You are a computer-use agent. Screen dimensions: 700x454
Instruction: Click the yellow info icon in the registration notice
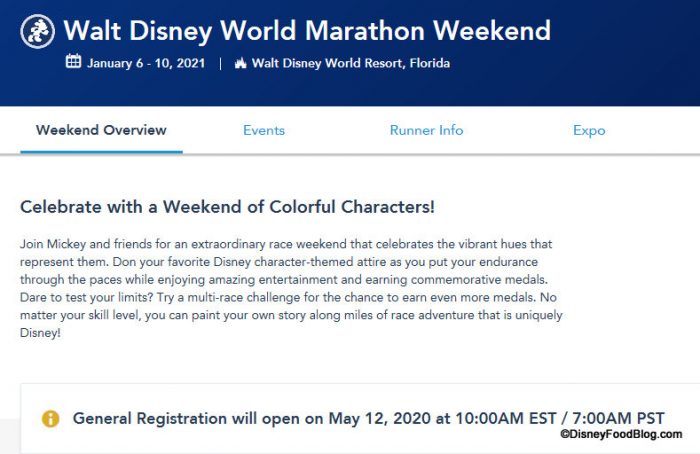(50, 418)
